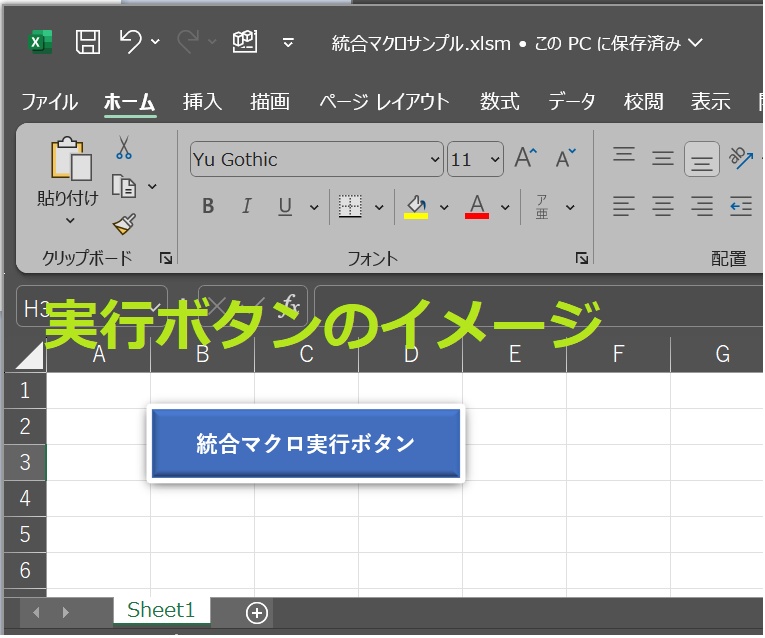Open the クリップボード dialog launcher
Viewport: 765px width, 638px height.
166,258
